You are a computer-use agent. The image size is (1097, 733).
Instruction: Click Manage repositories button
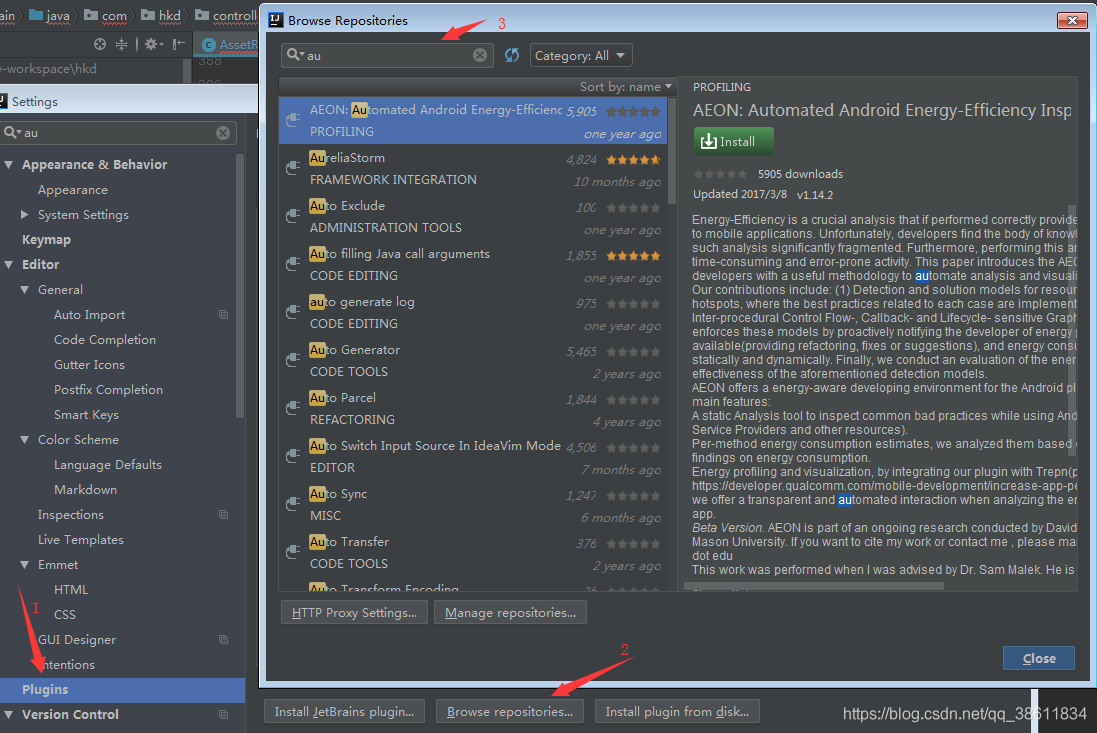pyautogui.click(x=510, y=613)
